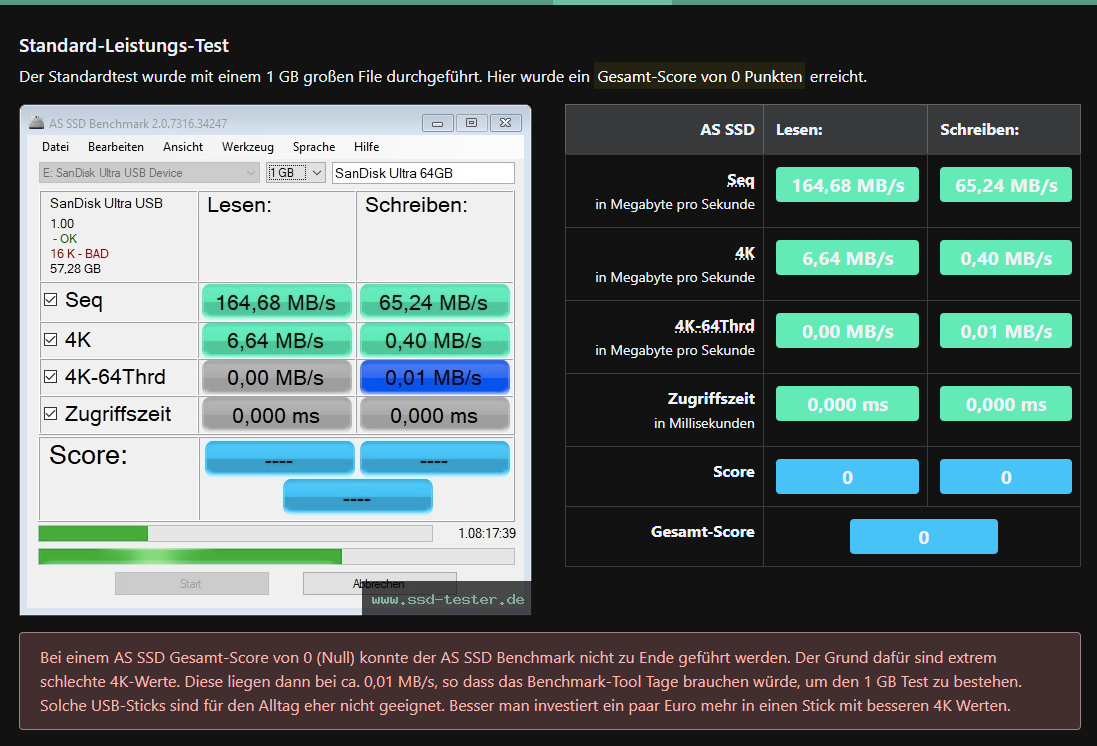Click the Seq read result 164,68 MB/s in benchmark window
Image resolution: width=1097 pixels, height=746 pixels.
(x=276, y=302)
